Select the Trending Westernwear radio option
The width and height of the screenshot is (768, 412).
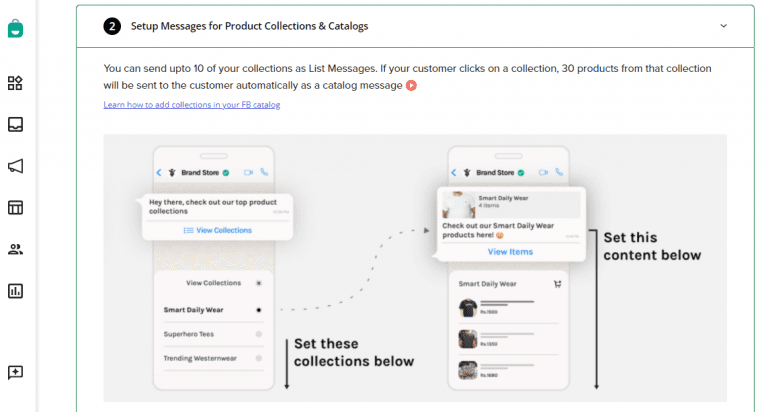(259, 358)
